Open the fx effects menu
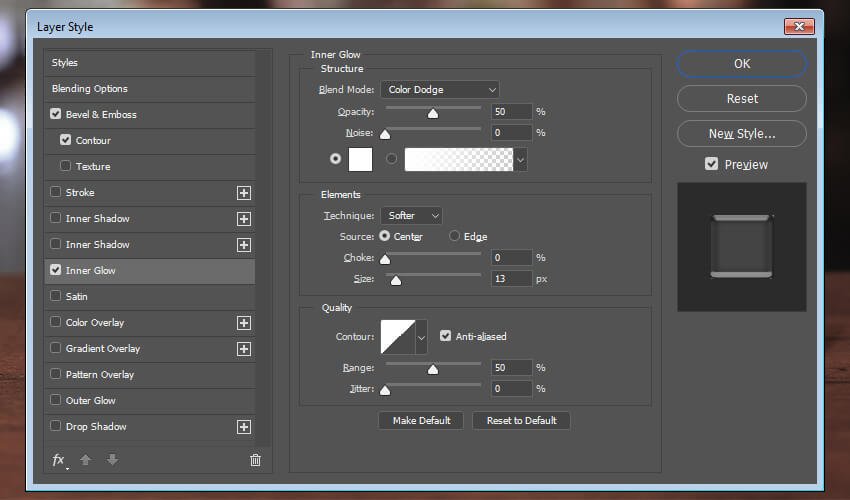The image size is (850, 500). tap(59, 460)
